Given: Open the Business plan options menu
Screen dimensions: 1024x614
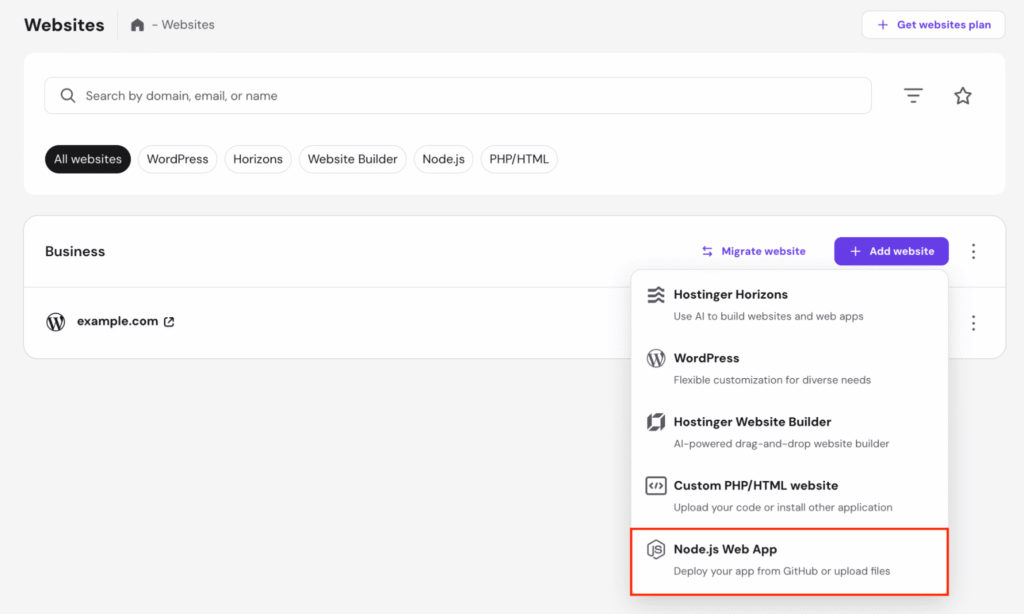Looking at the screenshot, I should point(974,251).
